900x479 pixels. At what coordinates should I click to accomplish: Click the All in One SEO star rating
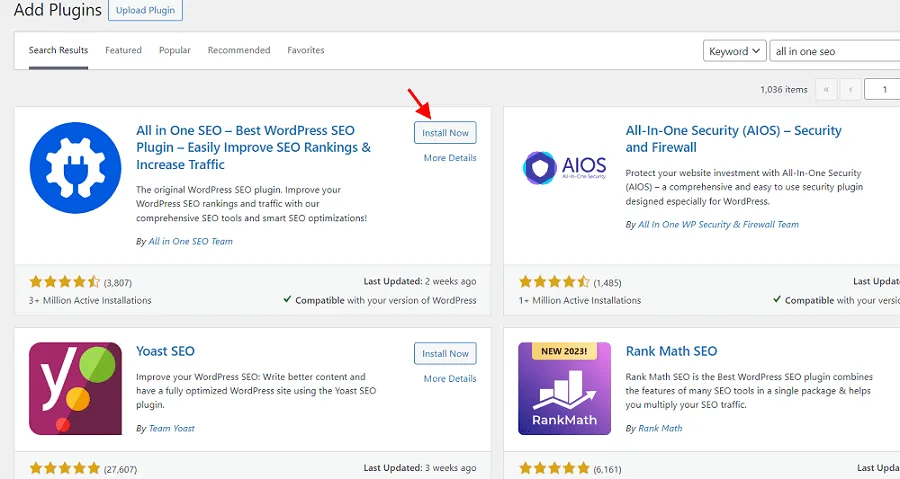click(x=65, y=282)
